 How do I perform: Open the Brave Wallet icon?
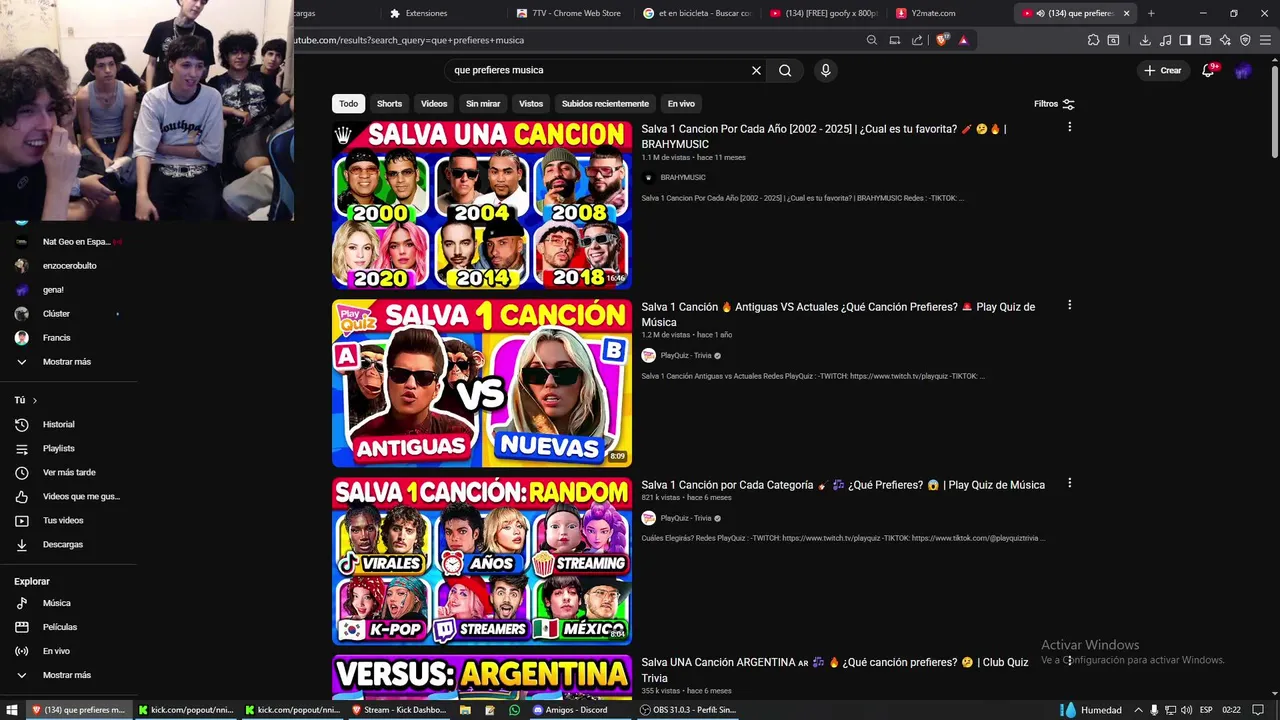coord(1205,40)
